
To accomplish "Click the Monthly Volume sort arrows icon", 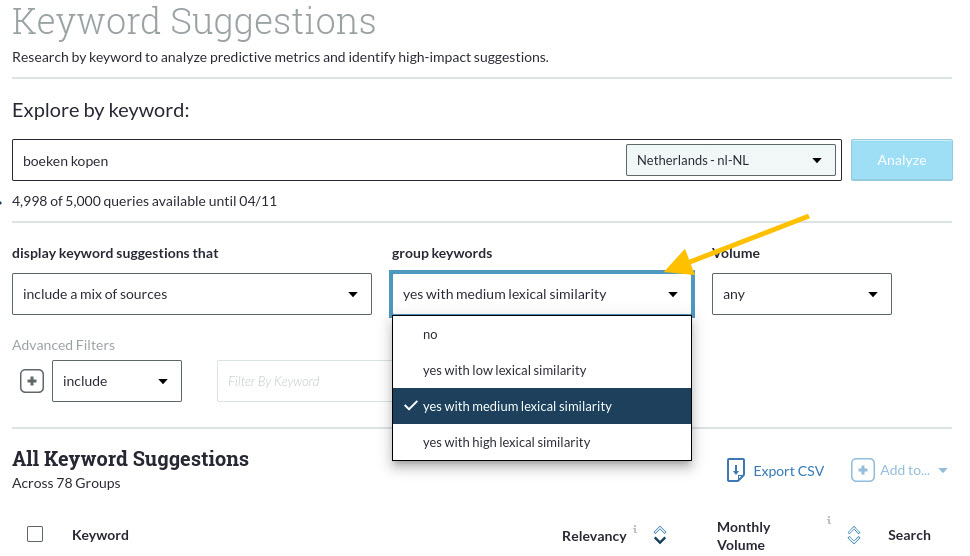I will 854,536.
